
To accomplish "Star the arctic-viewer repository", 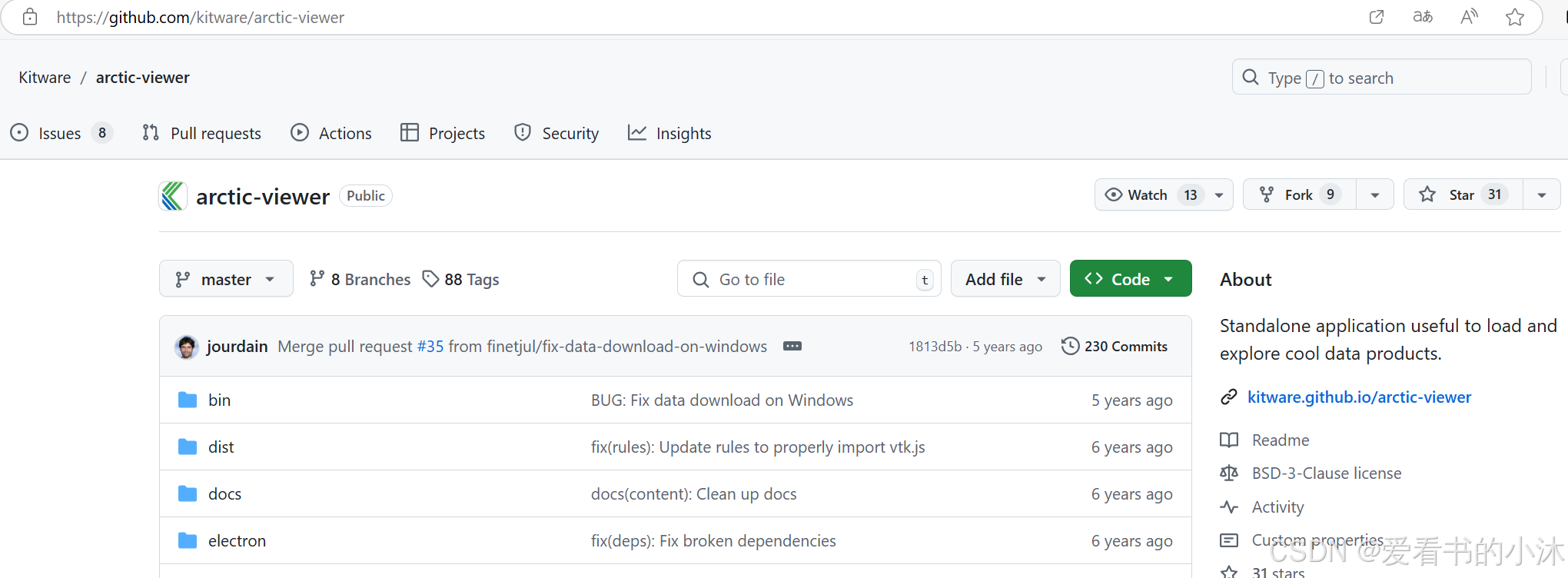I will [1463, 194].
